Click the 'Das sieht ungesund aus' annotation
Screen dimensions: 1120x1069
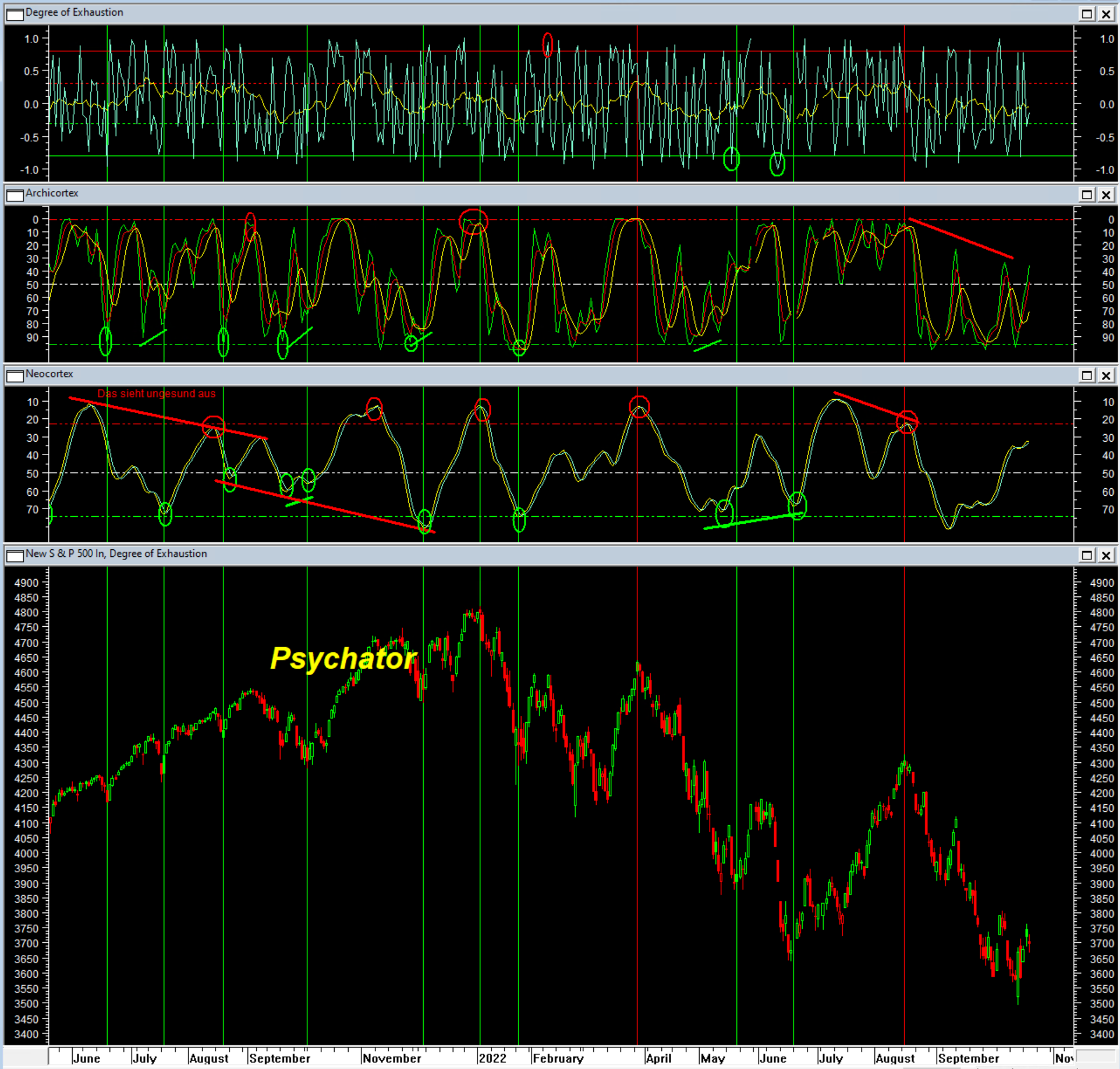[156, 394]
